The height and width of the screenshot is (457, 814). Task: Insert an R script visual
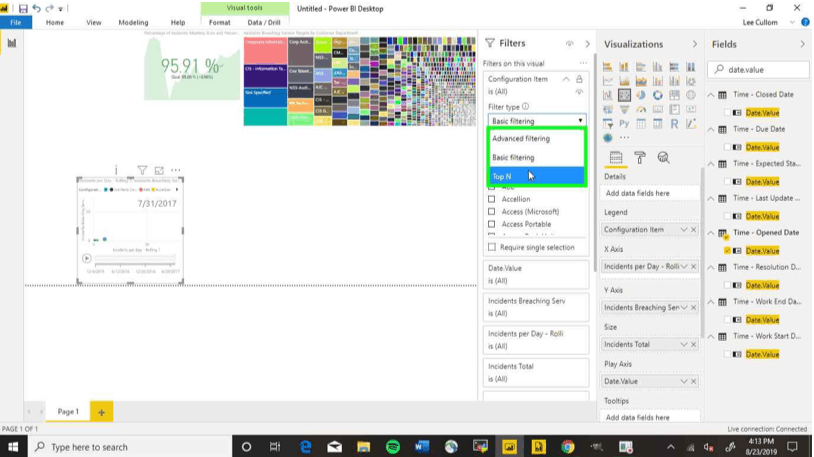674,124
